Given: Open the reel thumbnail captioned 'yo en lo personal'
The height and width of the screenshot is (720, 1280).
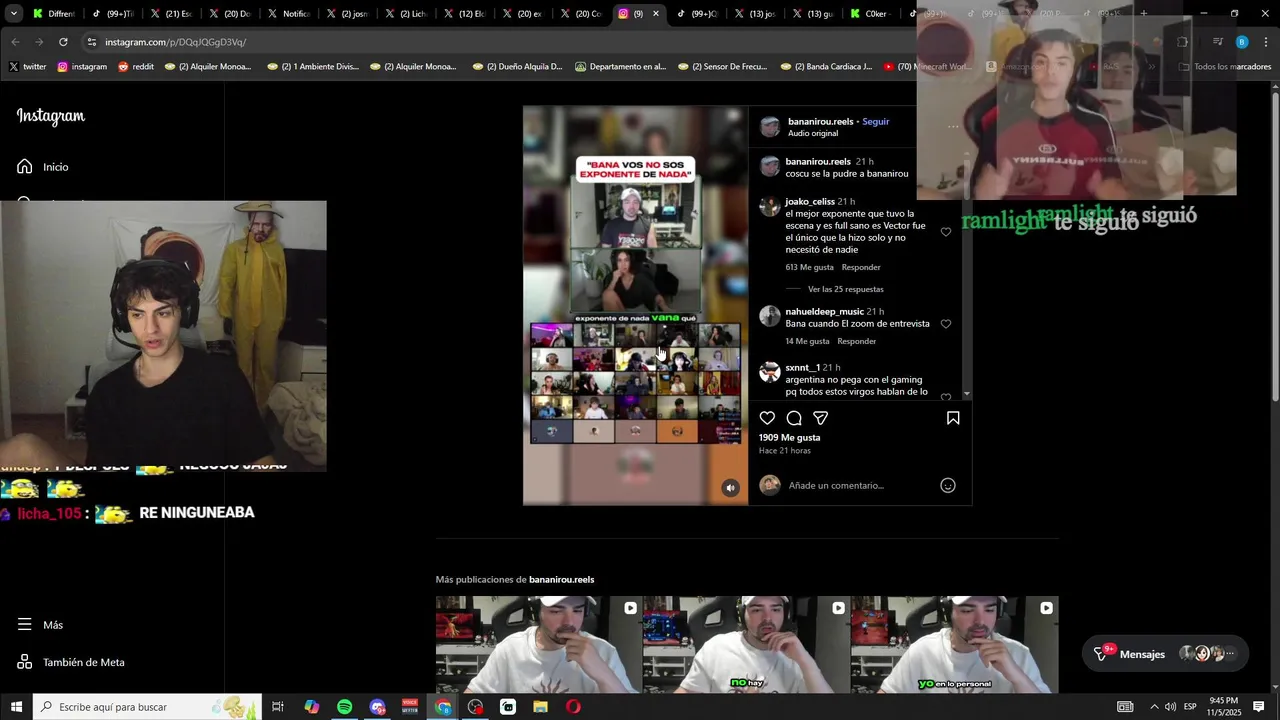Looking at the screenshot, I should (x=955, y=645).
